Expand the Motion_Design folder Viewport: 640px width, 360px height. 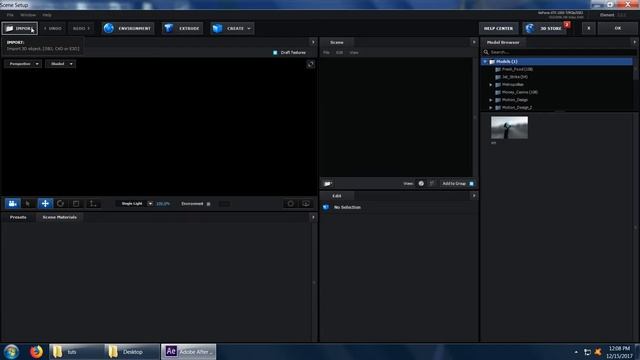coord(491,100)
